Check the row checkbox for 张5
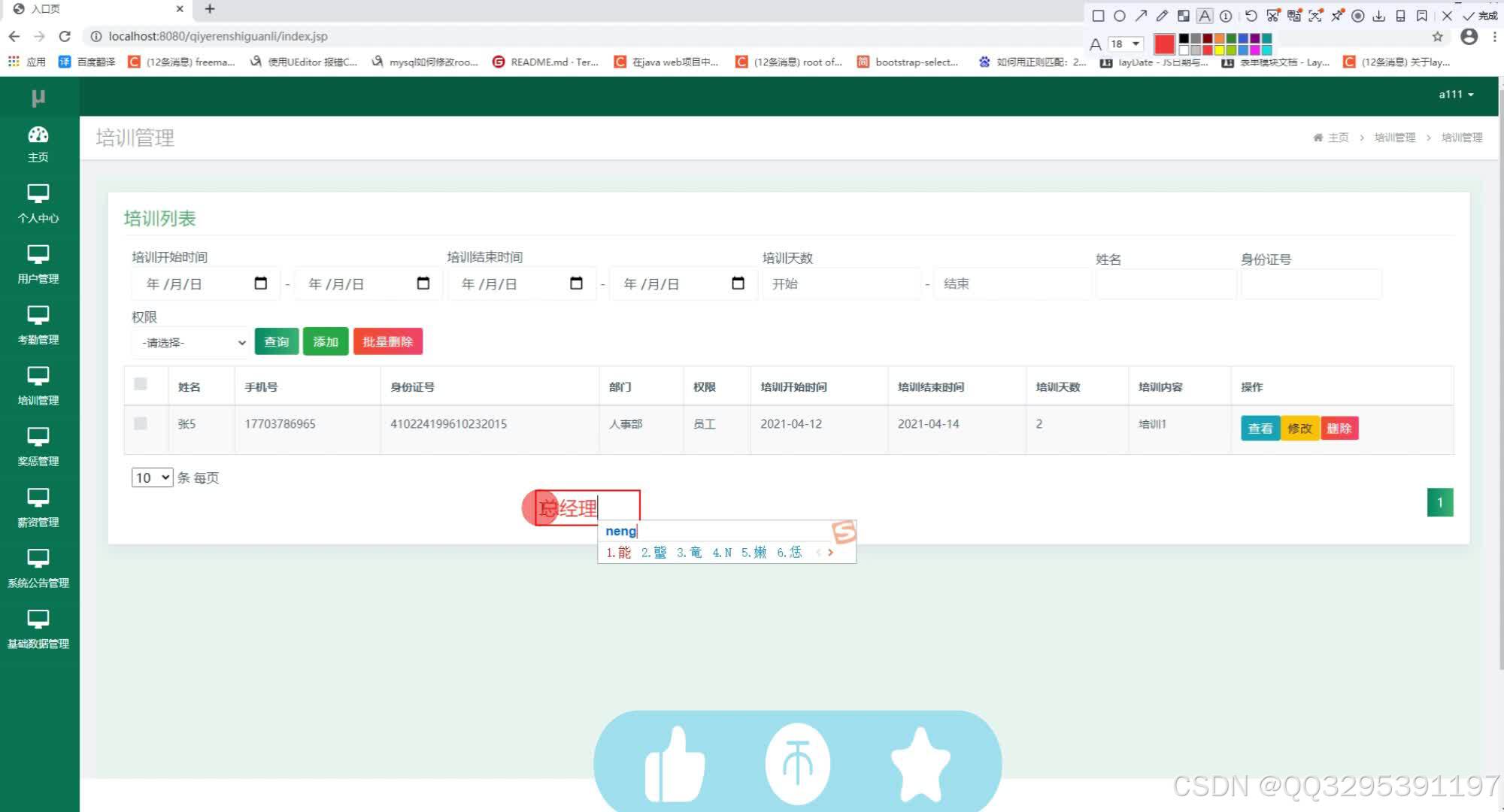 pyautogui.click(x=141, y=423)
